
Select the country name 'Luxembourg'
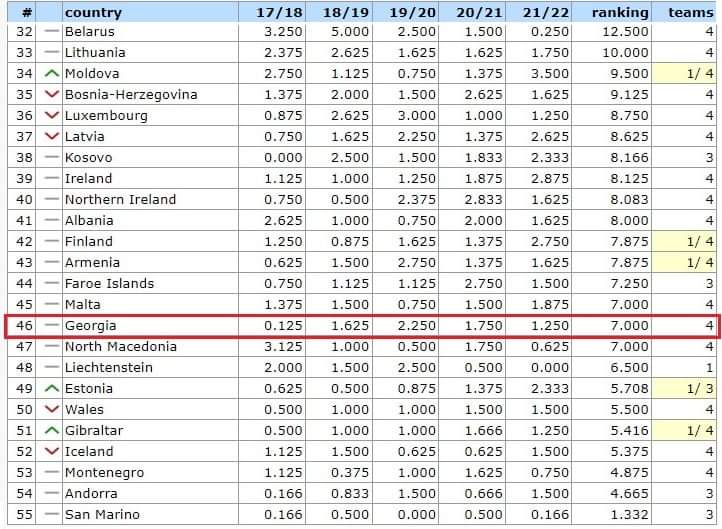pos(106,115)
